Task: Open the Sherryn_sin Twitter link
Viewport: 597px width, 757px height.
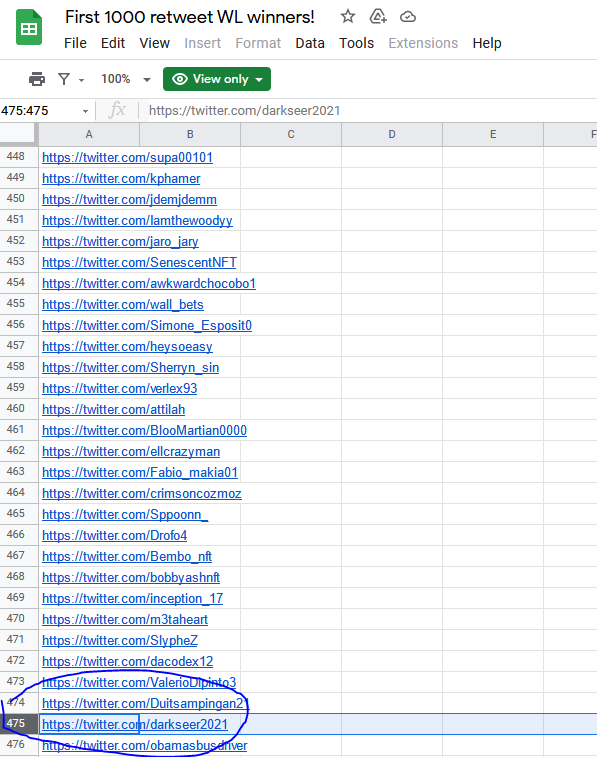Action: [x=130, y=367]
